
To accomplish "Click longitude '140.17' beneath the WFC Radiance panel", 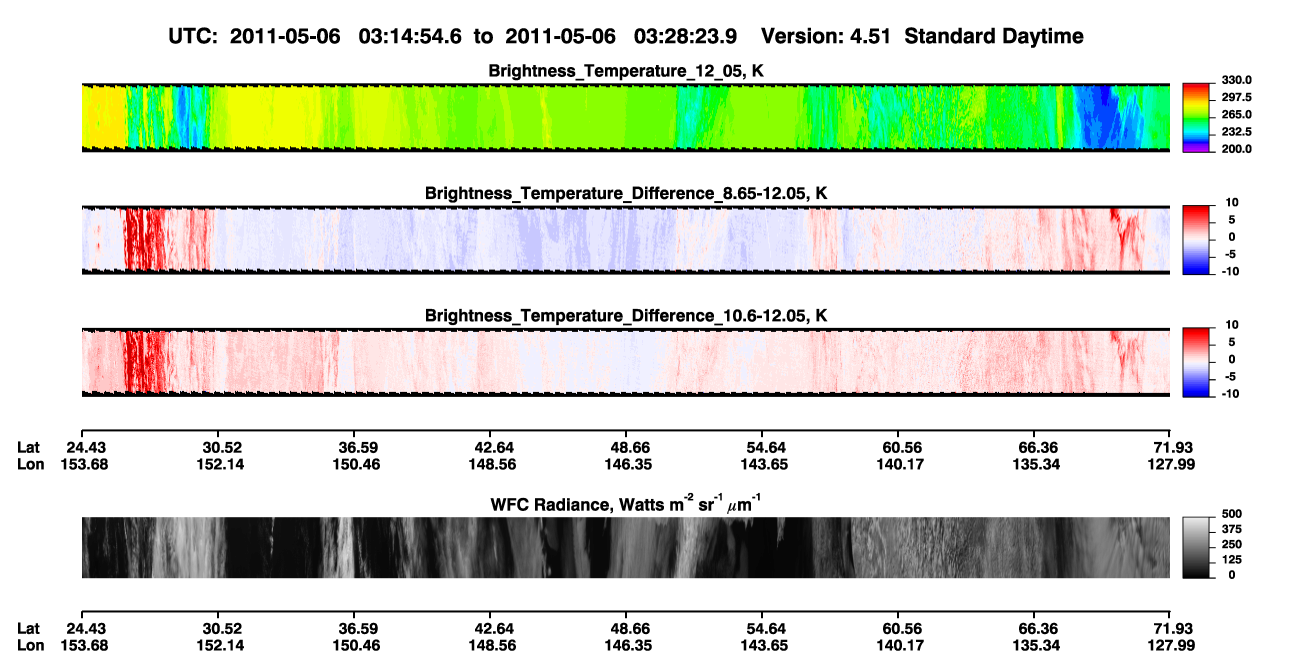I will [x=899, y=646].
